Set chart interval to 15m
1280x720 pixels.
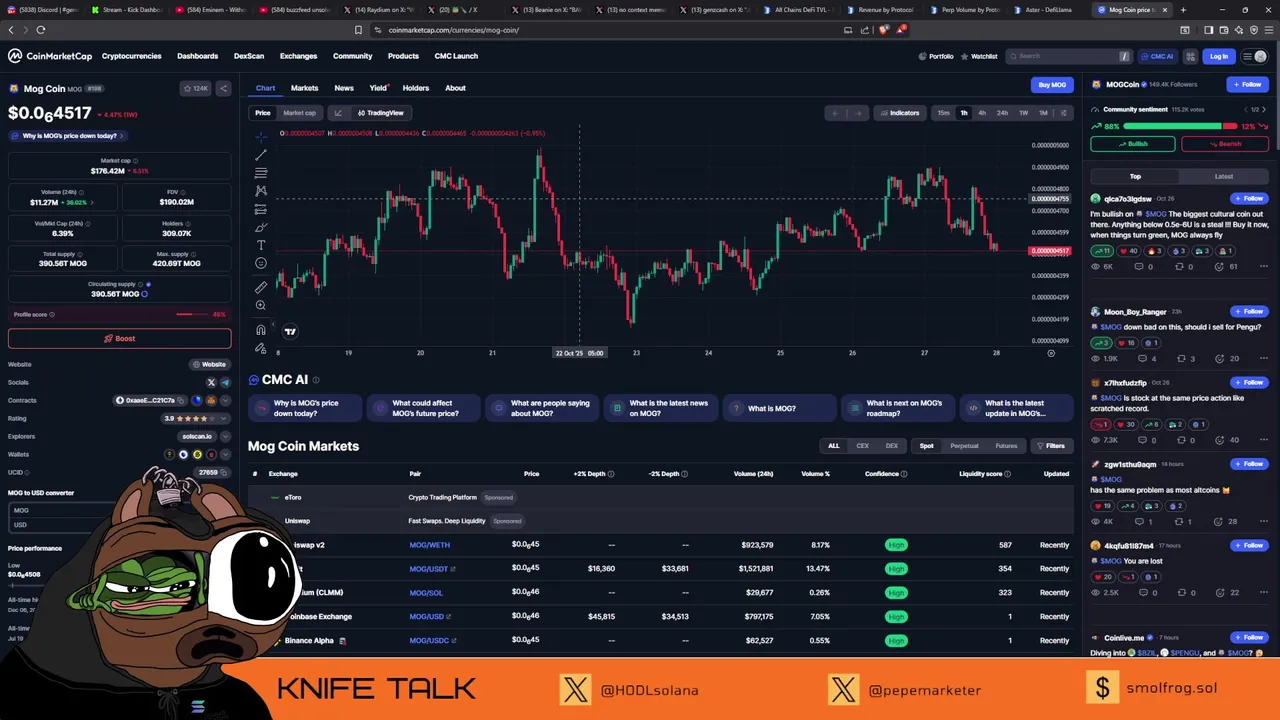pos(943,113)
